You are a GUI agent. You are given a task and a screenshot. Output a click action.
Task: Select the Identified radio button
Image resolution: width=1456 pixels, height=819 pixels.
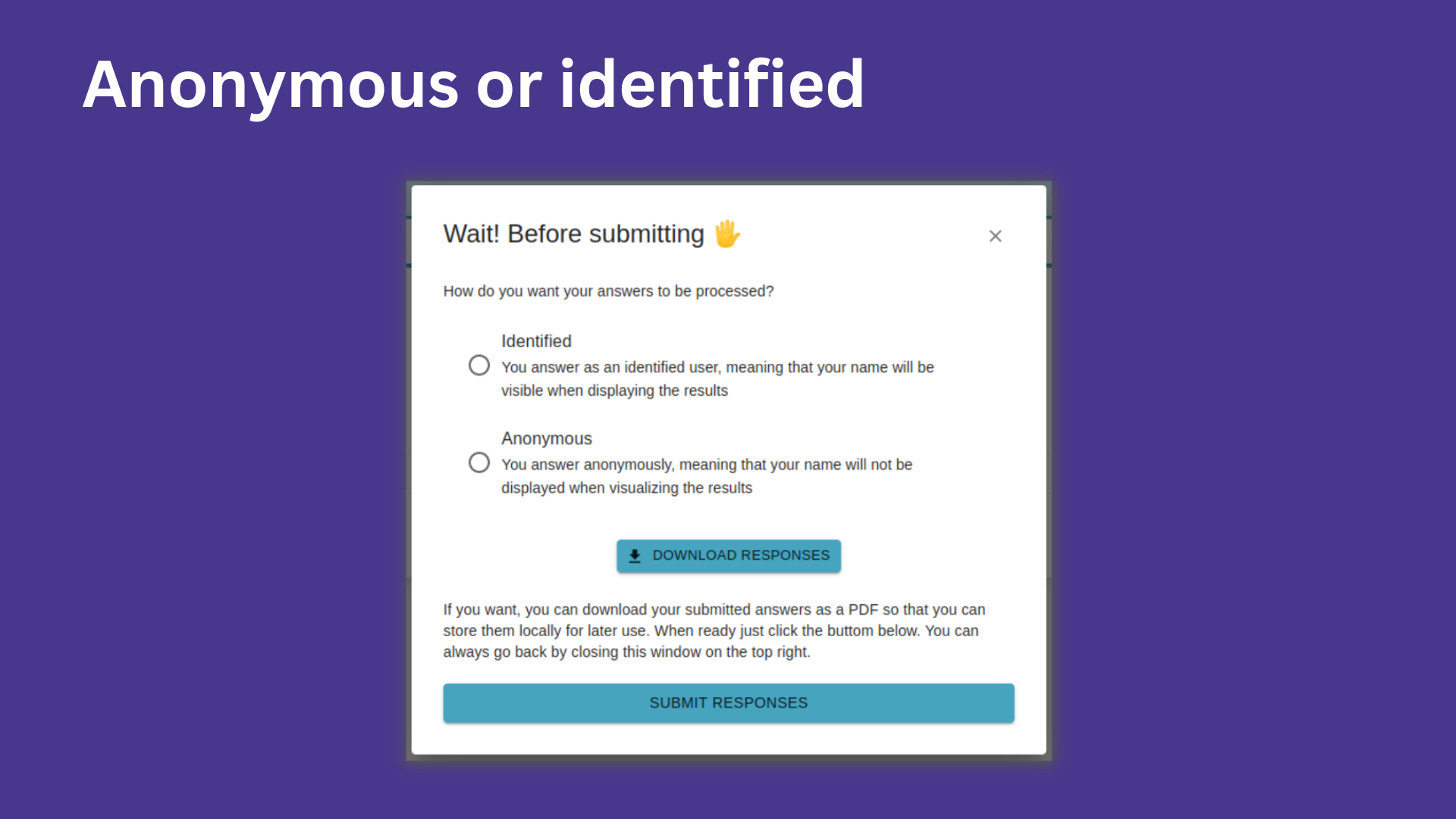pyautogui.click(x=479, y=366)
